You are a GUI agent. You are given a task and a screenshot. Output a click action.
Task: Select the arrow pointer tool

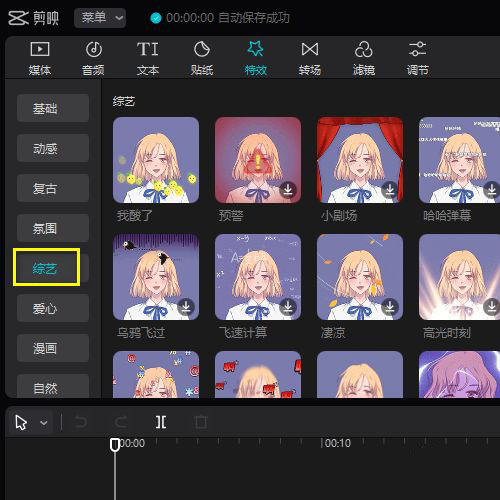(21, 423)
